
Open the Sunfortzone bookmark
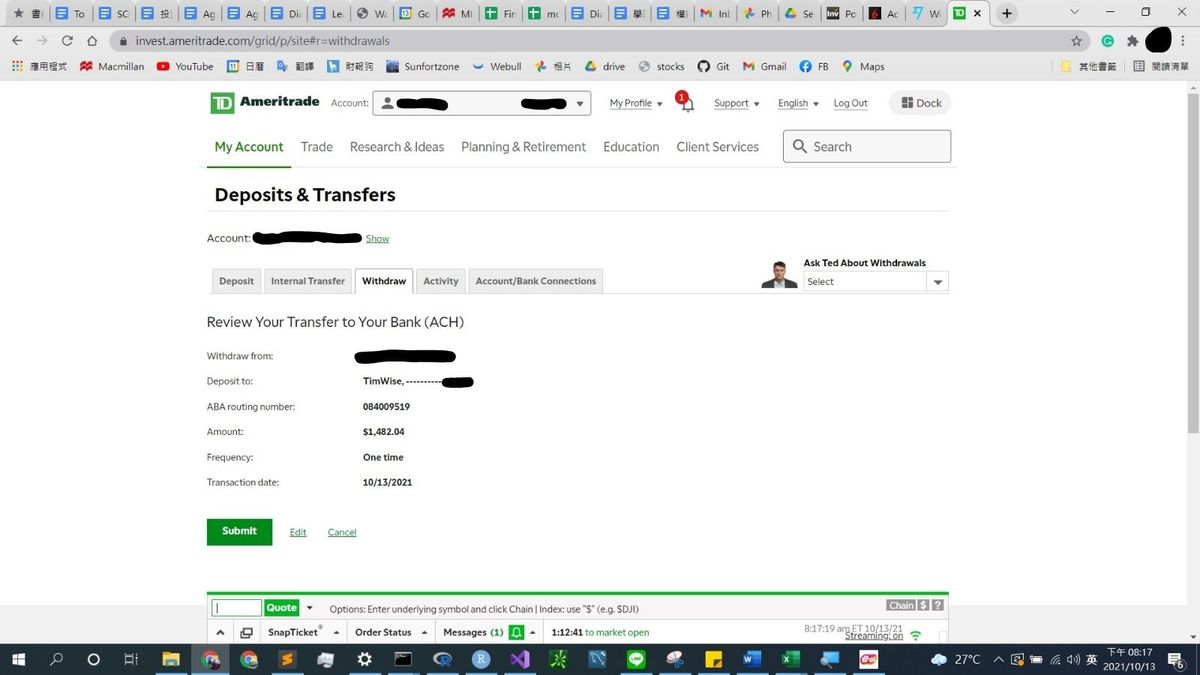click(423, 66)
